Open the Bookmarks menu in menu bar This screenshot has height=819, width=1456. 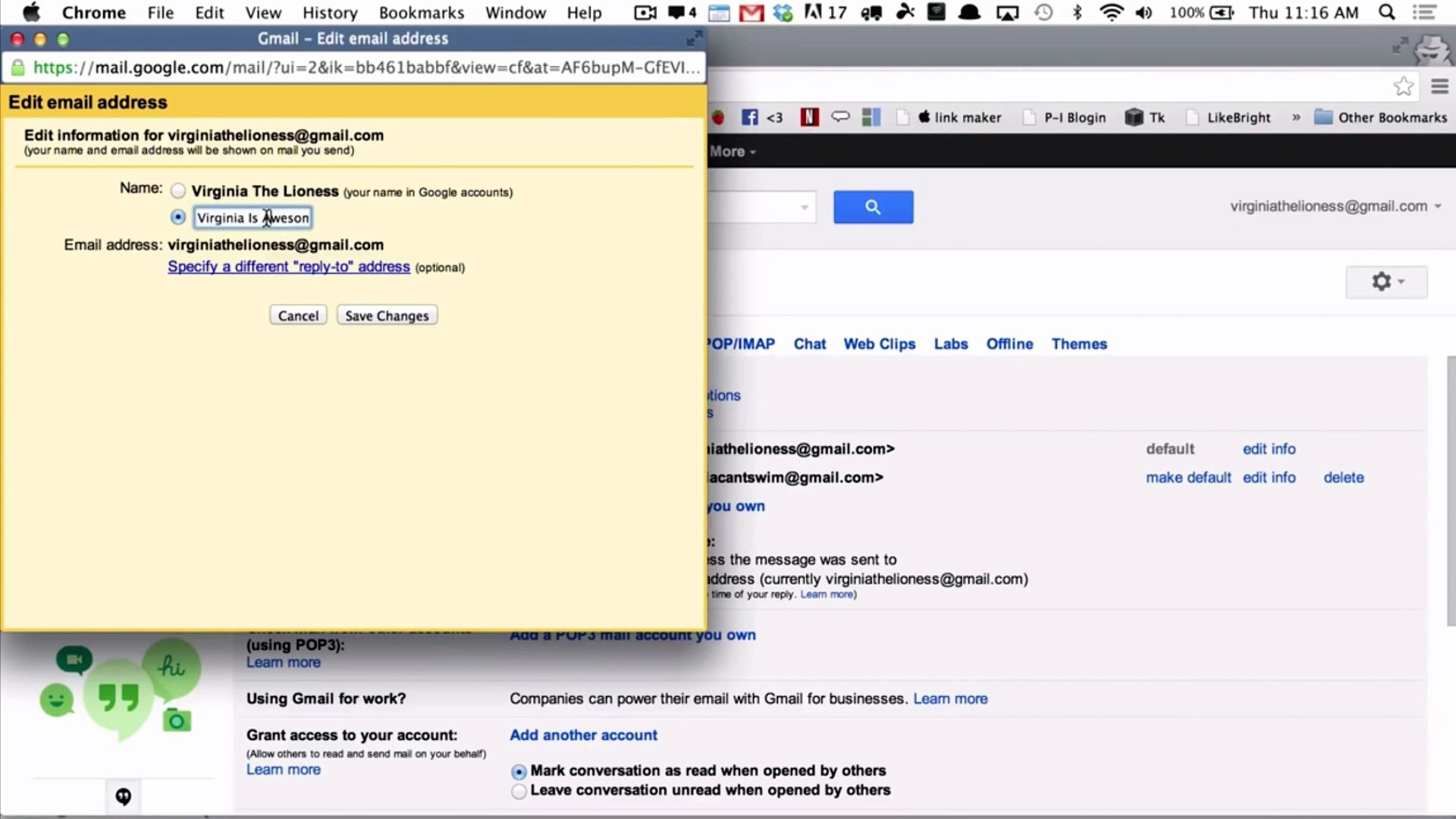tap(421, 13)
